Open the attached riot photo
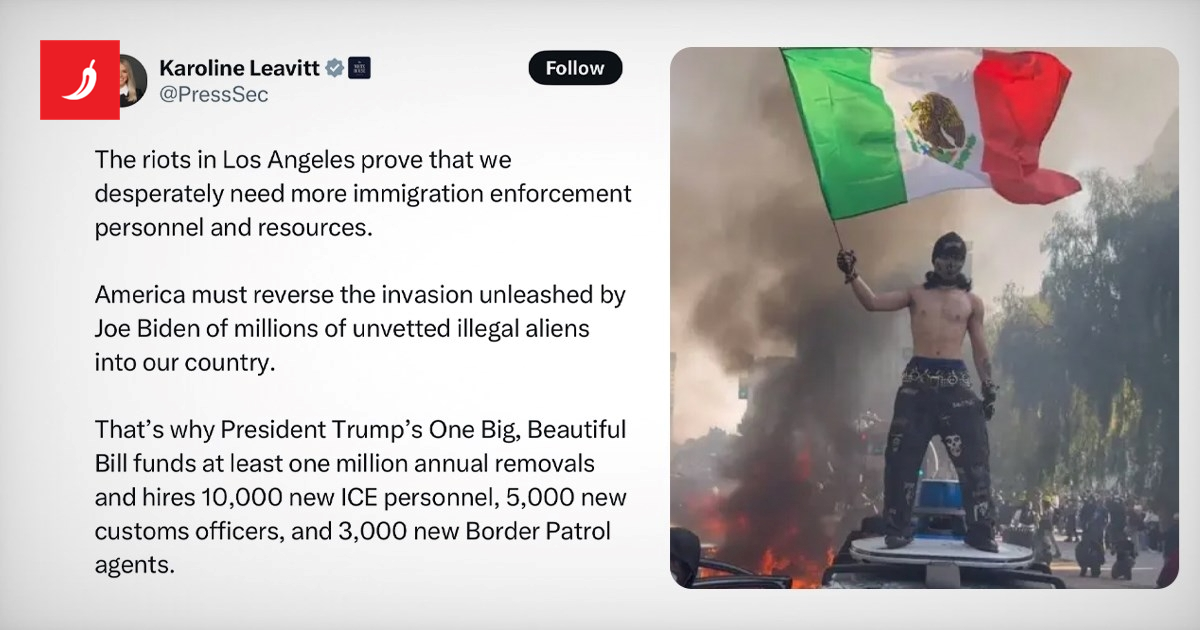 click(924, 317)
